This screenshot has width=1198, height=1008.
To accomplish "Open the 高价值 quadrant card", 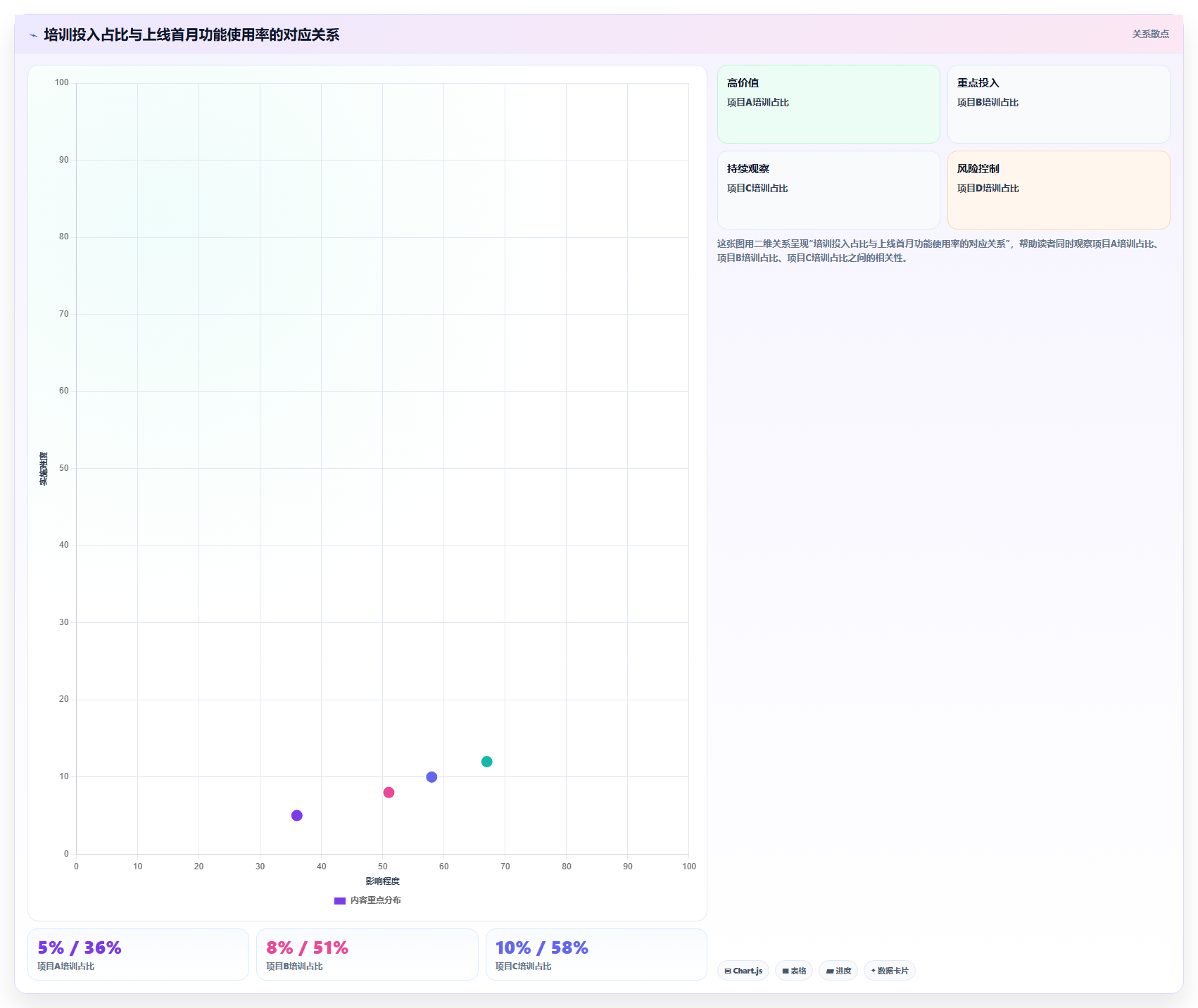I will [x=828, y=104].
